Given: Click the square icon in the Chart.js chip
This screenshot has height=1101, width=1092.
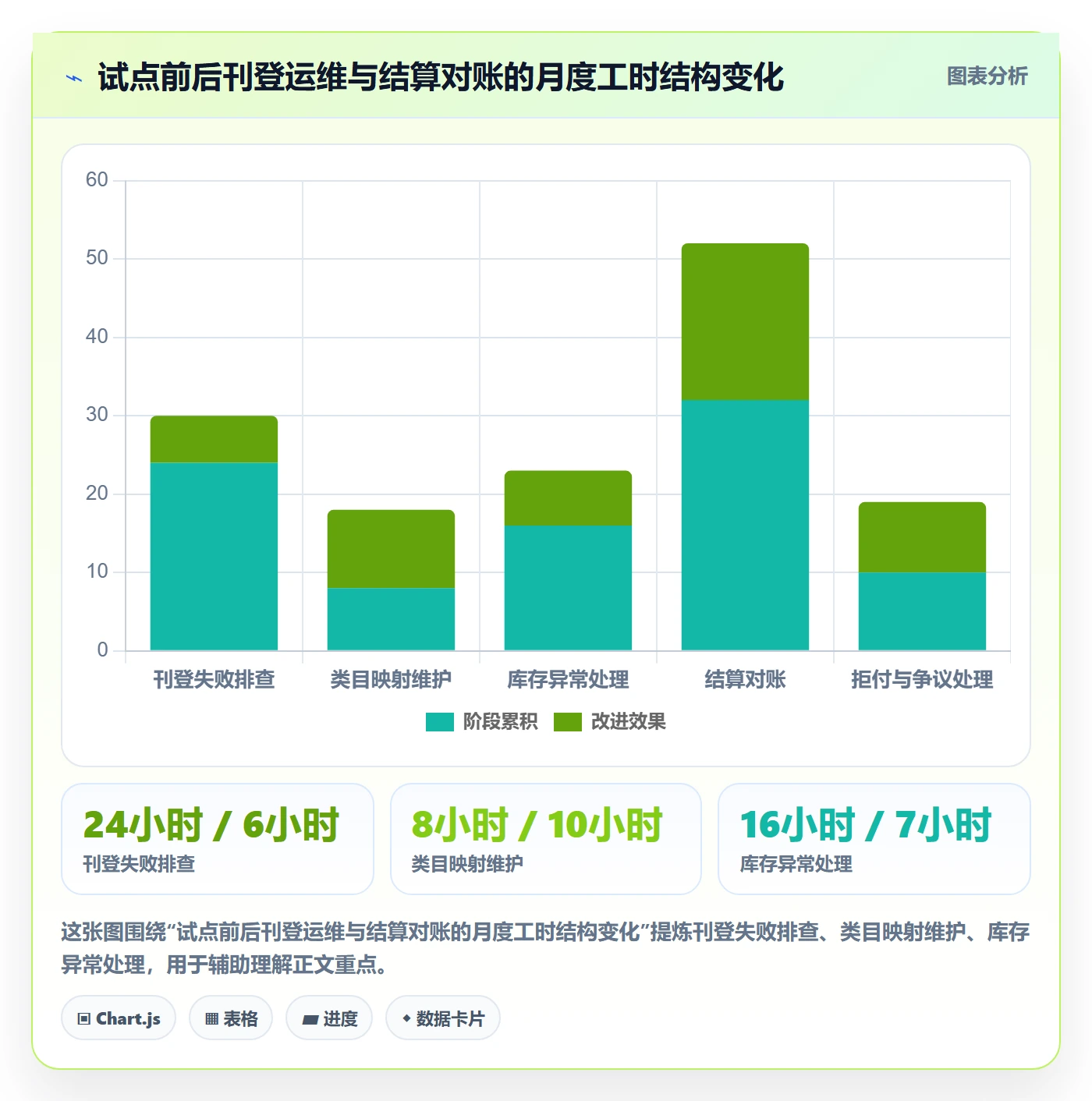Looking at the screenshot, I should 84,1018.
